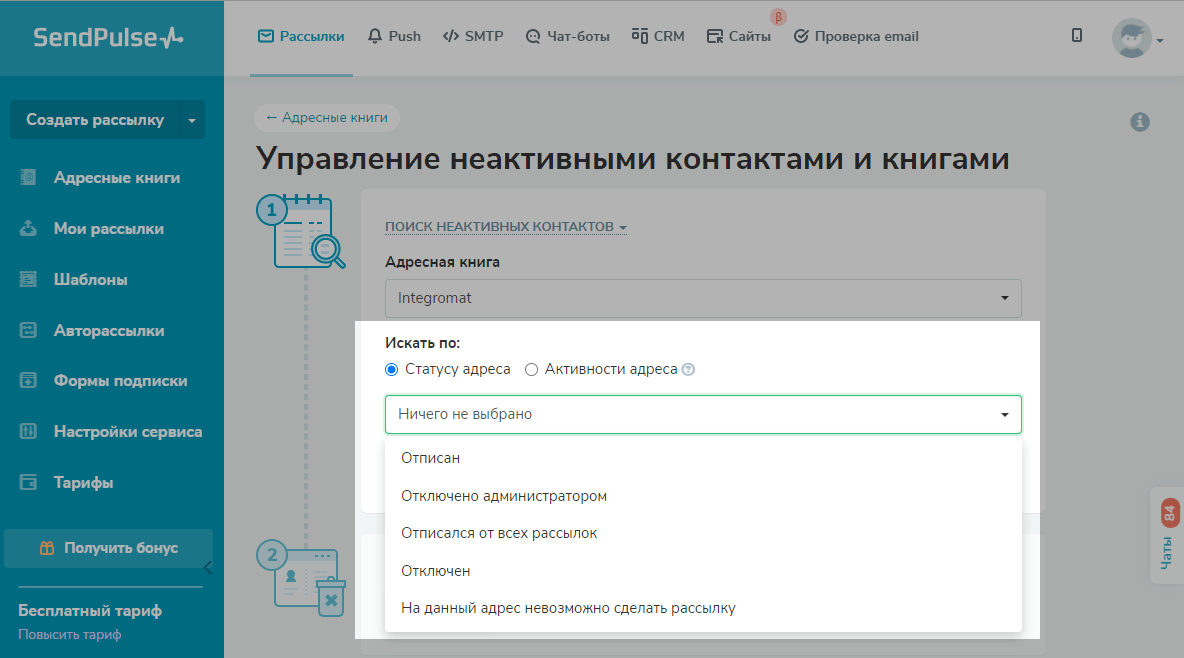Click the info icon near page title

(x=1139, y=122)
